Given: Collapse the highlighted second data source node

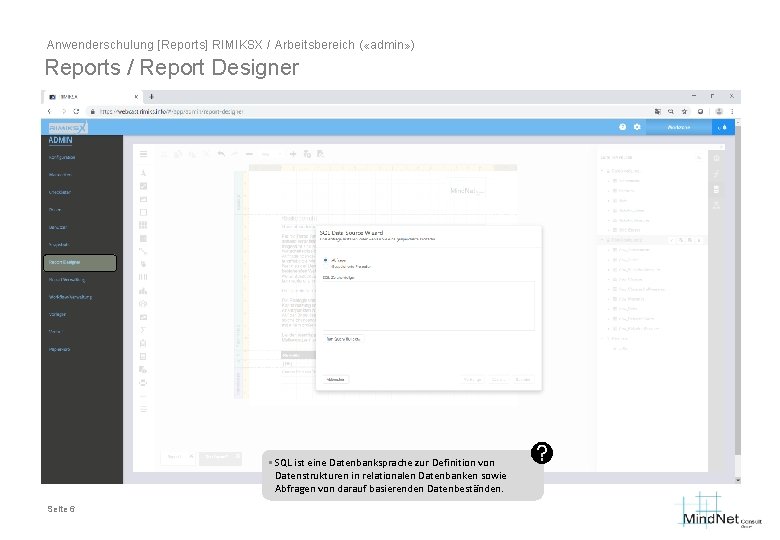Looking at the screenshot, I should point(602,240).
